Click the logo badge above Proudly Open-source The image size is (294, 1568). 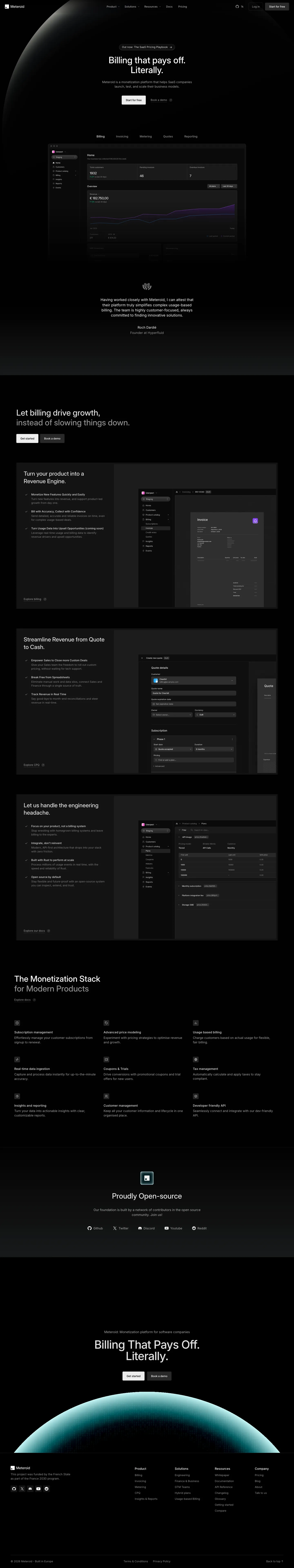coord(147,1178)
